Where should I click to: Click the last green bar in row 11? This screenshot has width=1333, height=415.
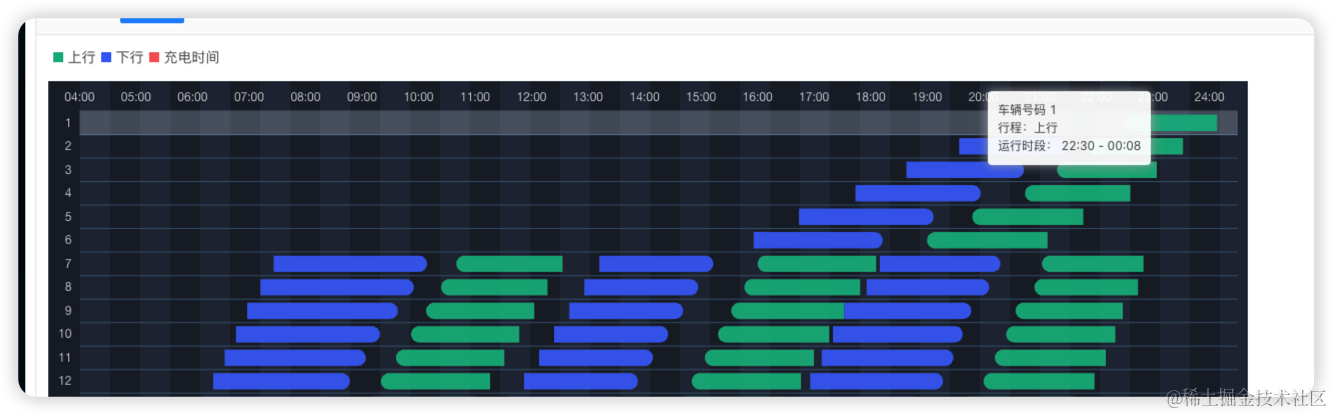(1050, 358)
